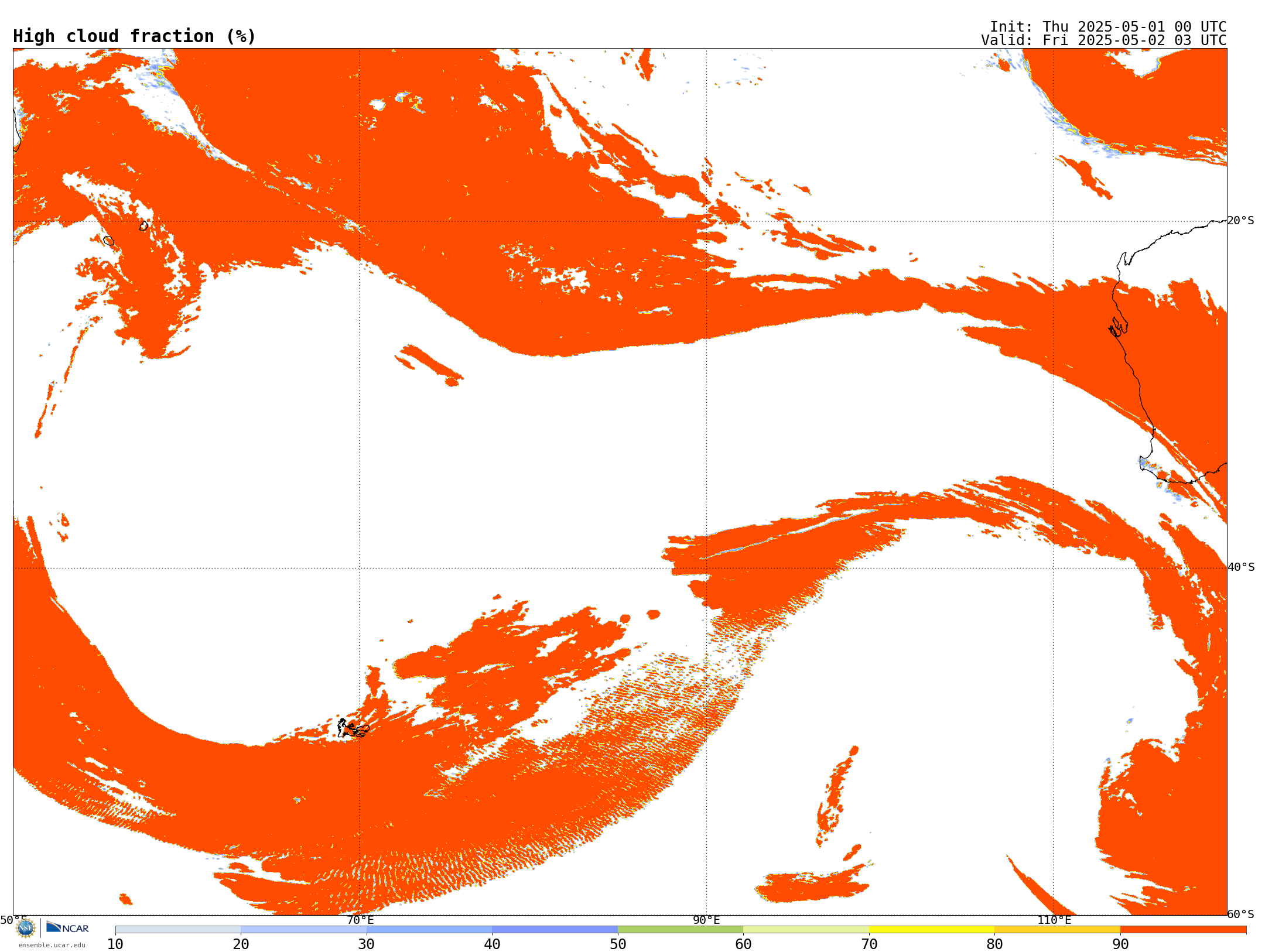
Task: Click the colorbar tick label 30
Action: [x=367, y=944]
